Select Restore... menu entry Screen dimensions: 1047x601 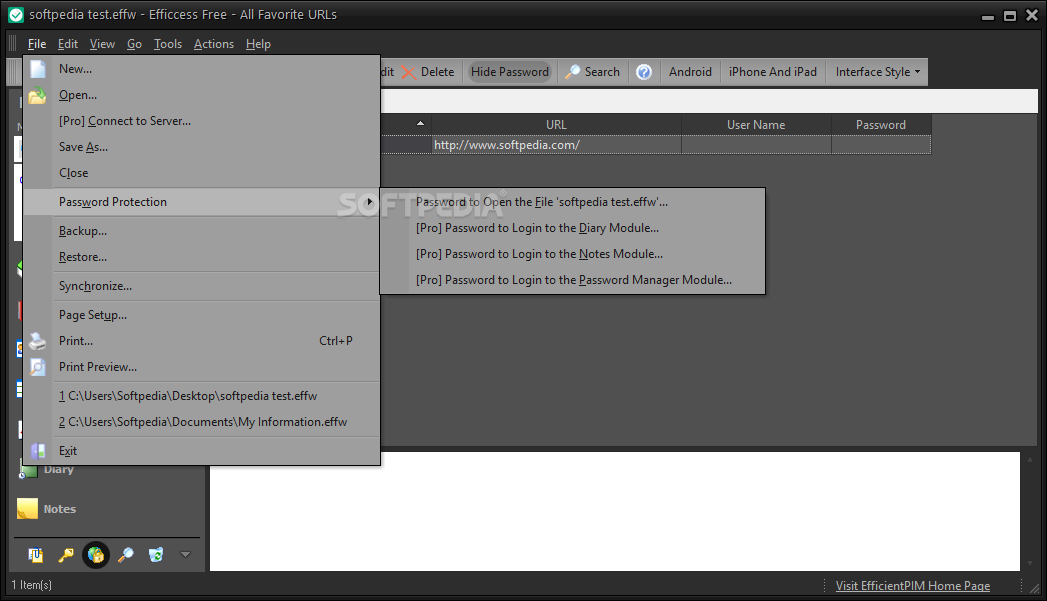[x=202, y=257]
